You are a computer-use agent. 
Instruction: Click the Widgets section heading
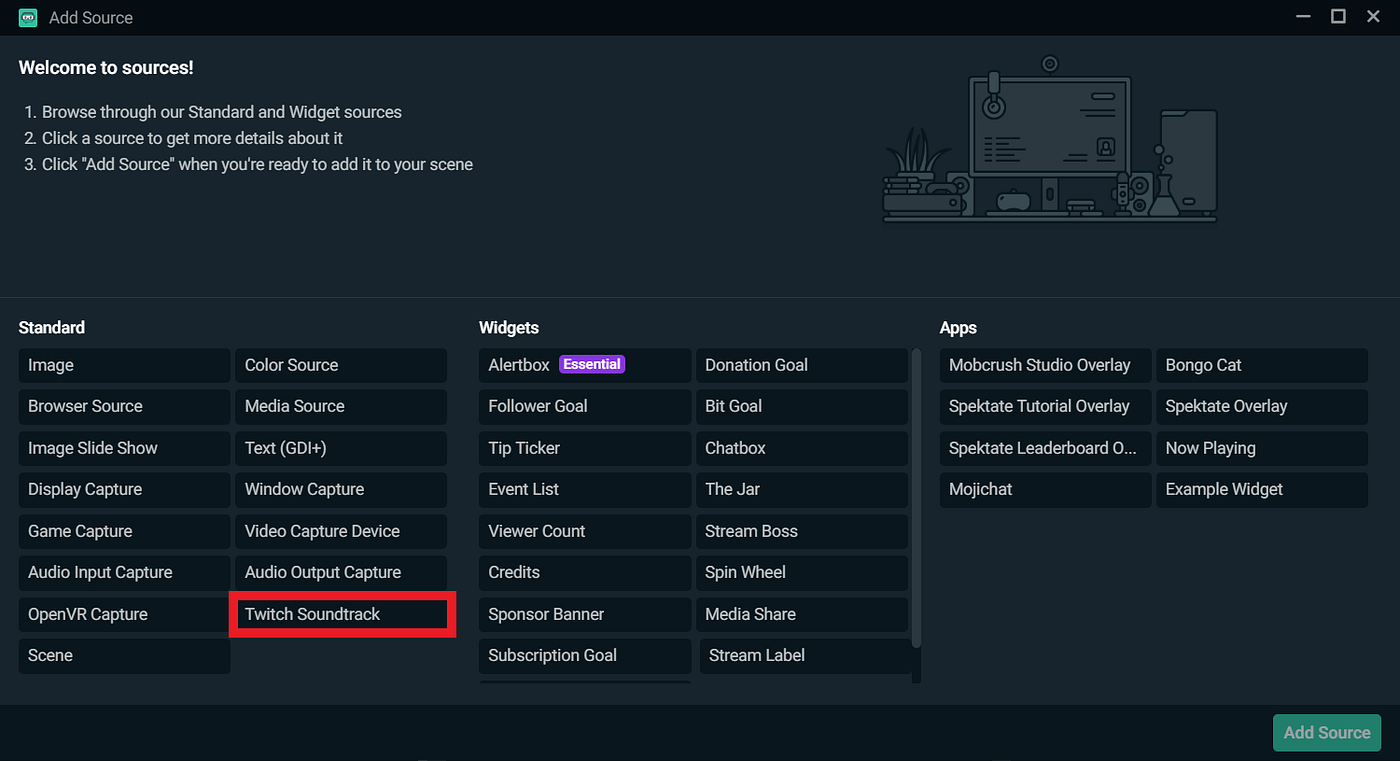[x=509, y=327]
